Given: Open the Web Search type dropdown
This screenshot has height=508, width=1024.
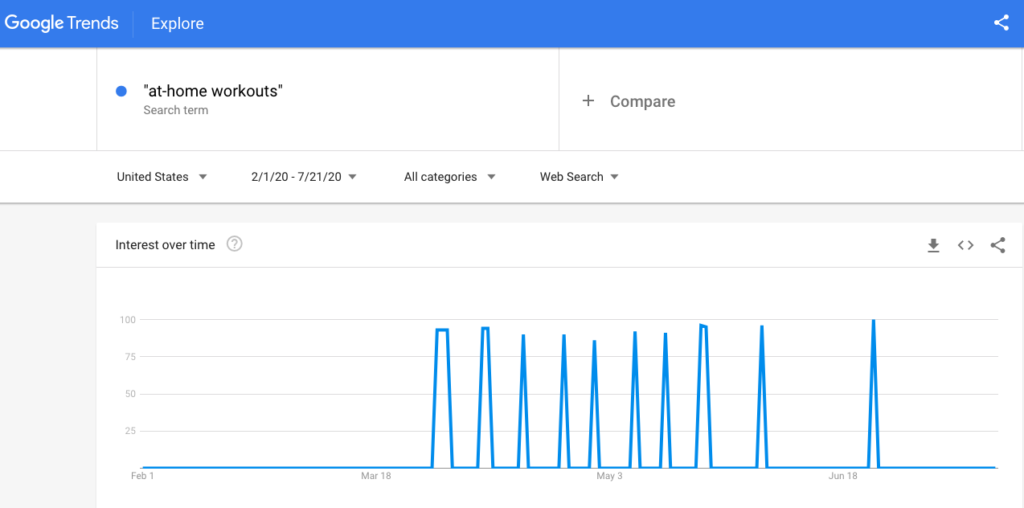Looking at the screenshot, I should (579, 177).
